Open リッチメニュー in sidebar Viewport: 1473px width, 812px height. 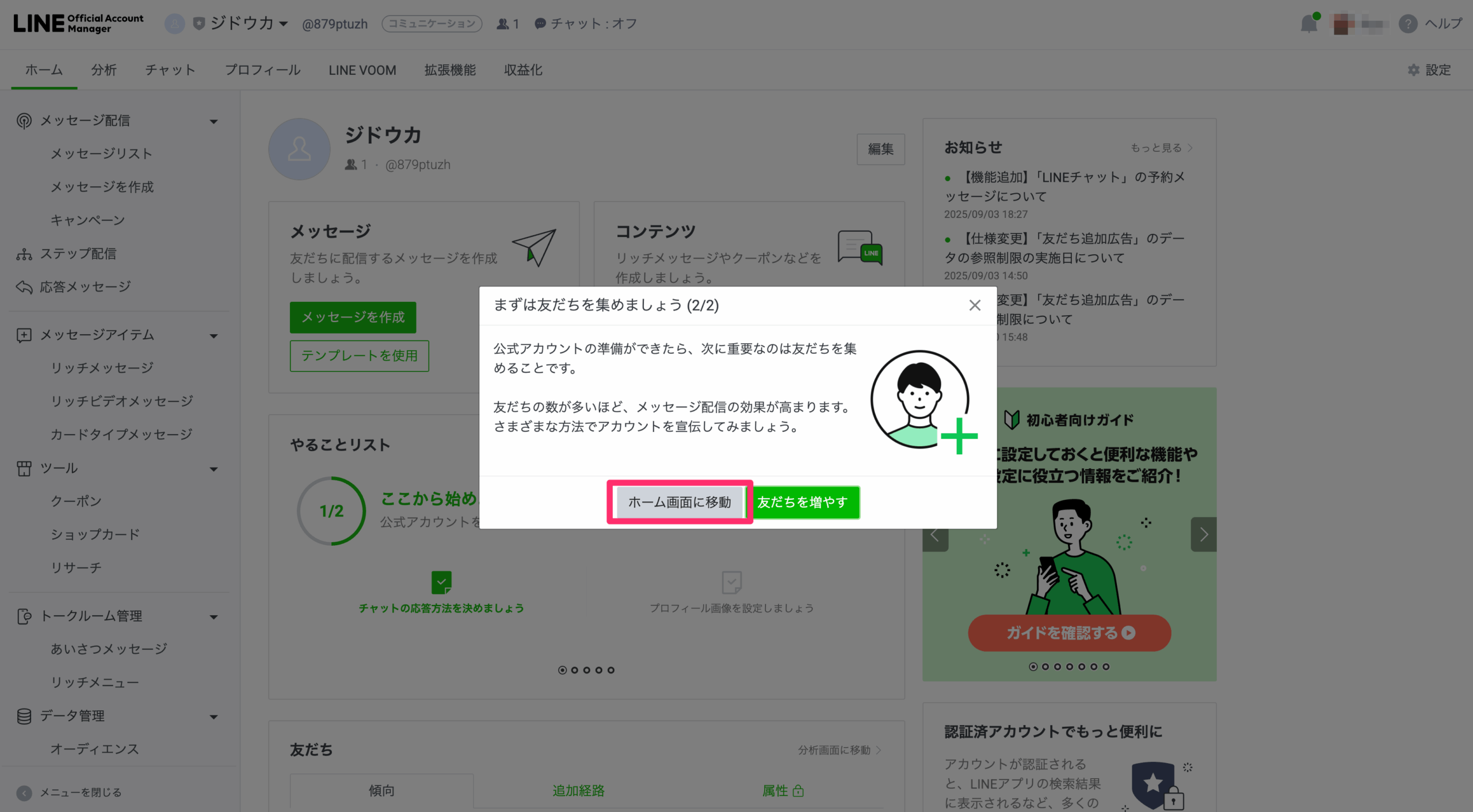coord(95,683)
